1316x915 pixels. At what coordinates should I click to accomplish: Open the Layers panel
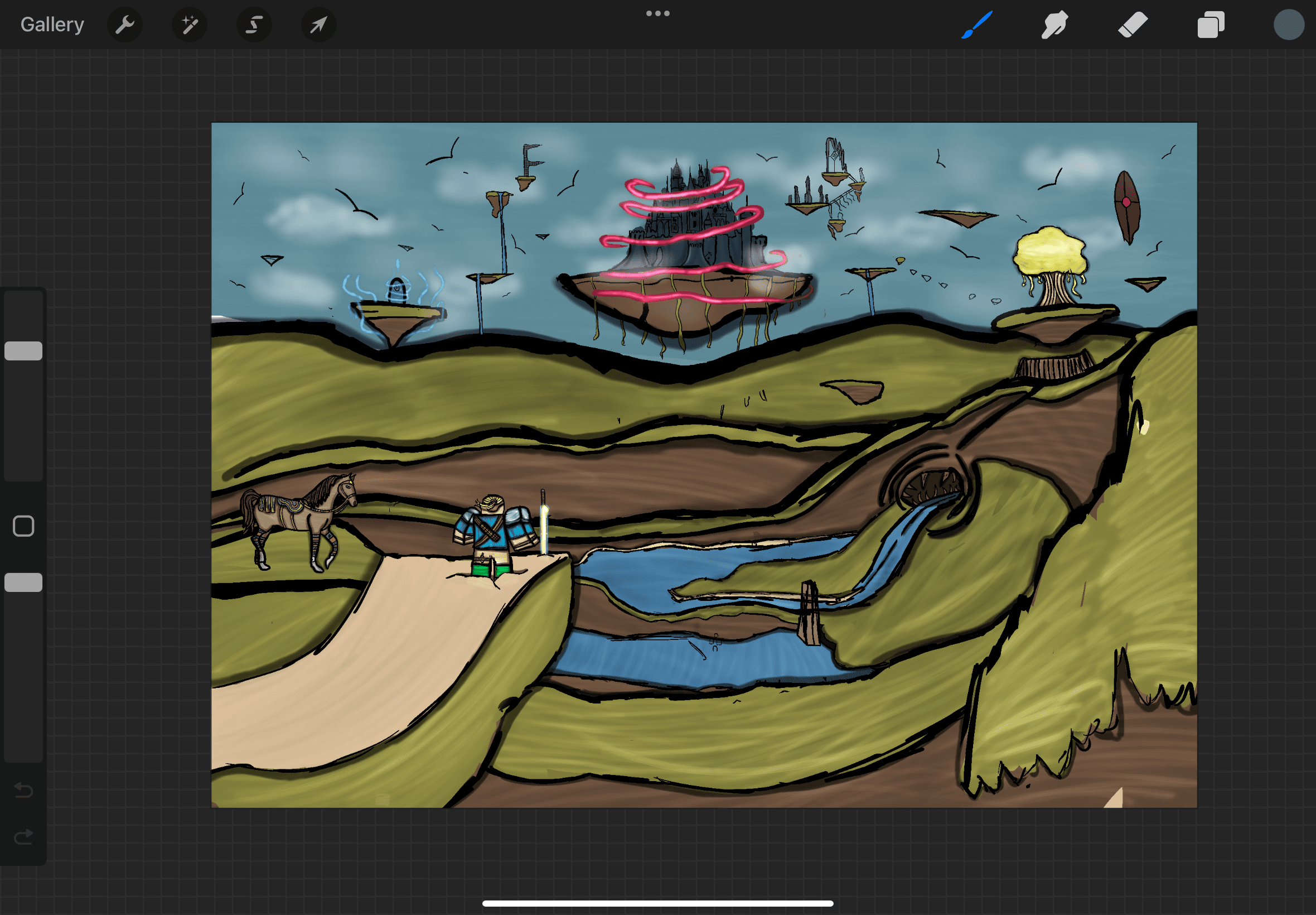pyautogui.click(x=1211, y=25)
